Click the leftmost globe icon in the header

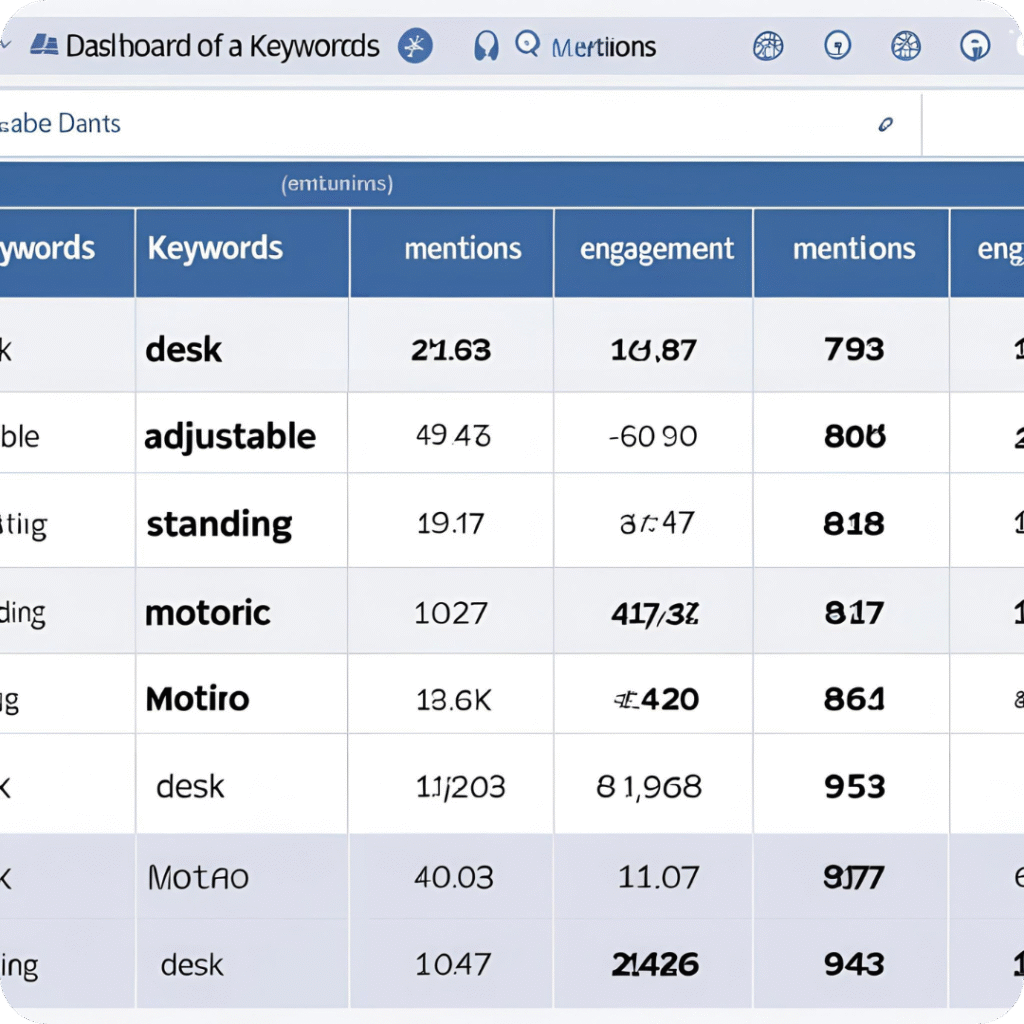tap(767, 45)
